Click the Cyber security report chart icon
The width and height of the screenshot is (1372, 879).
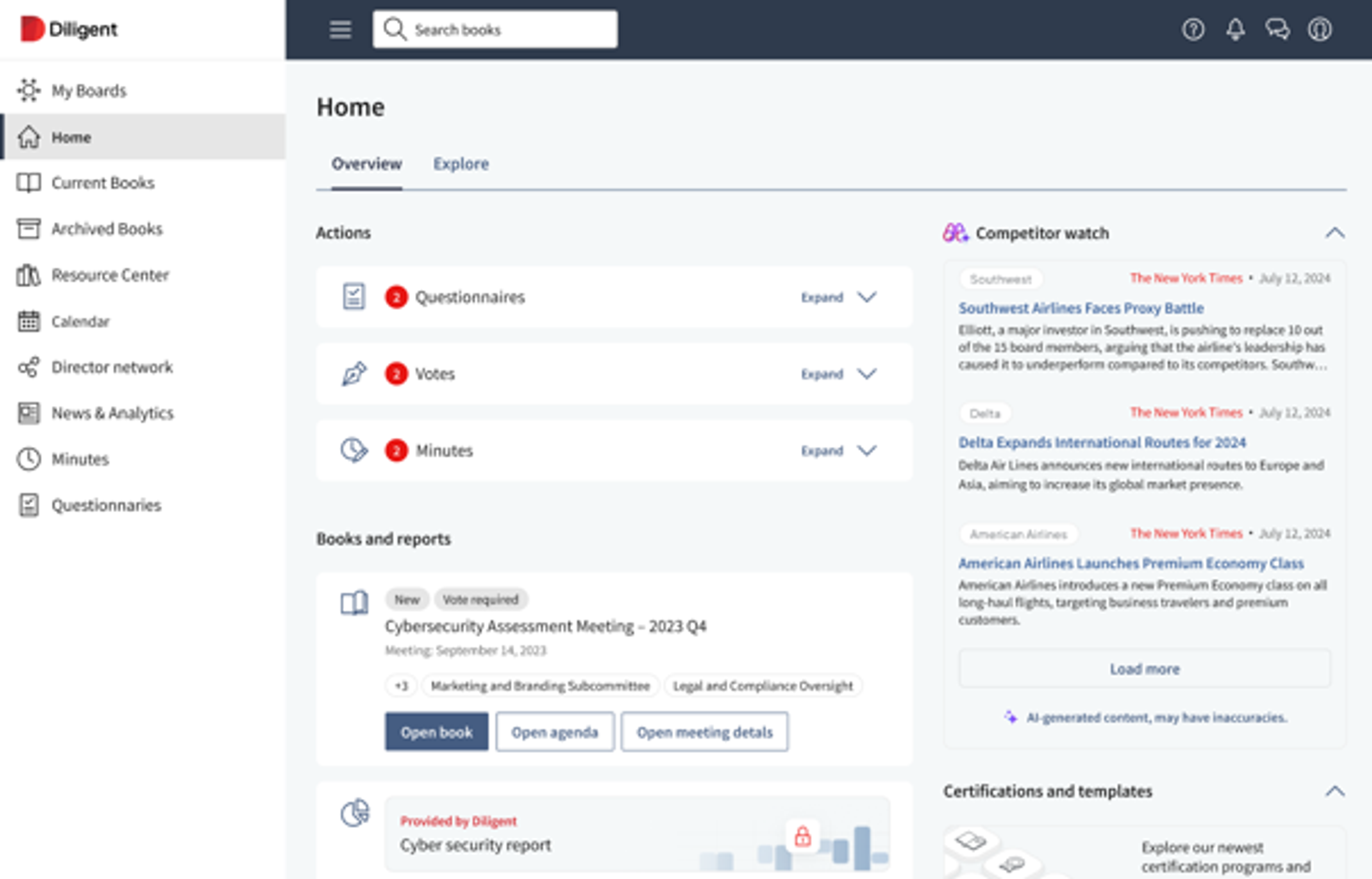pyautogui.click(x=355, y=813)
